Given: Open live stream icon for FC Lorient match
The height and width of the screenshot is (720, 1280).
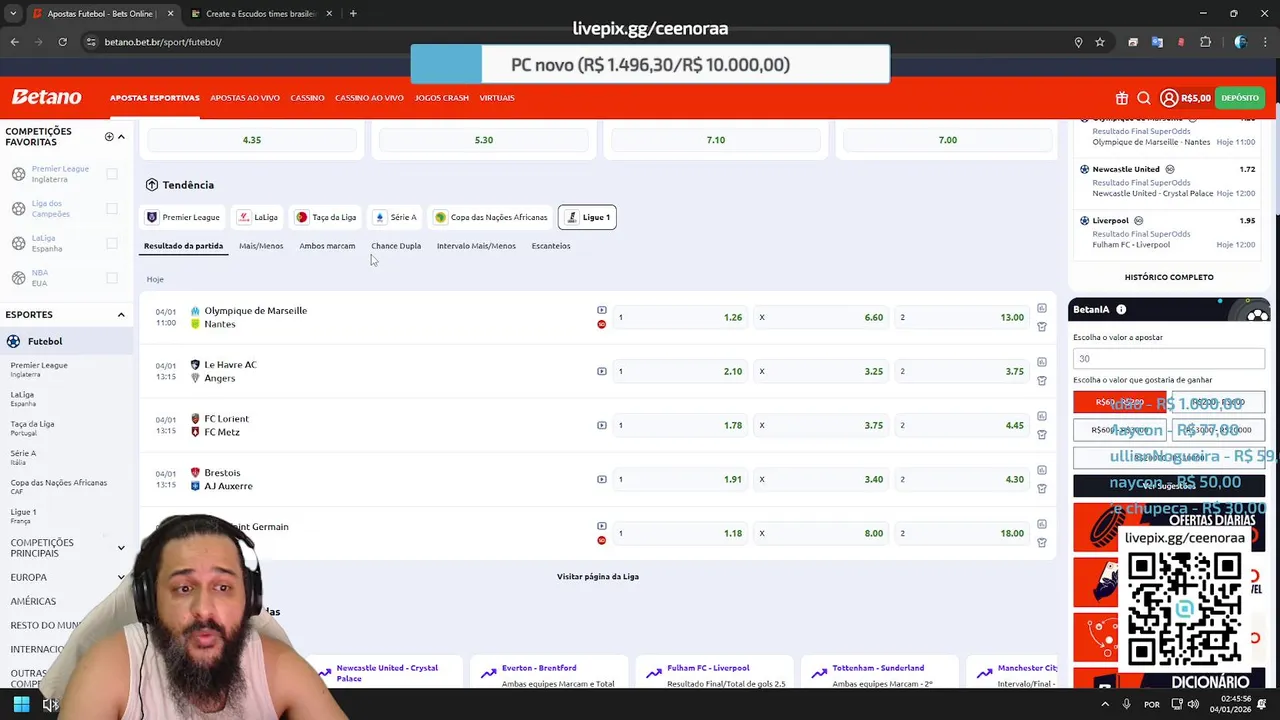Looking at the screenshot, I should (601, 425).
